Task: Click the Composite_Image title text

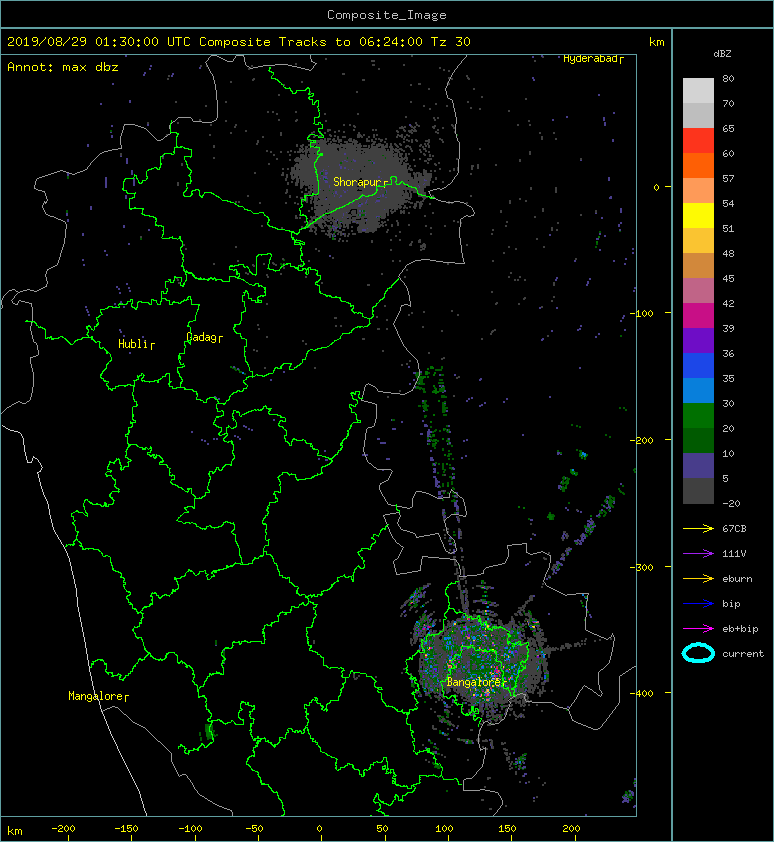Action: [387, 15]
